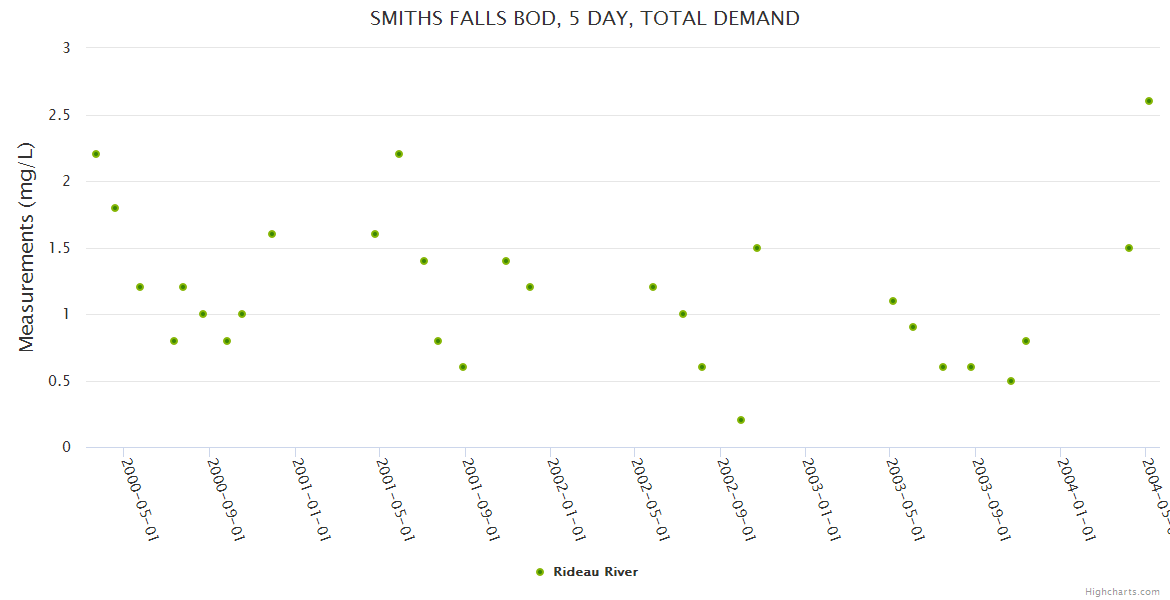Screen dimensions: 1170x600
Task: Click the 2001-01-01 x-axis label
Action: pyautogui.click(x=312, y=499)
